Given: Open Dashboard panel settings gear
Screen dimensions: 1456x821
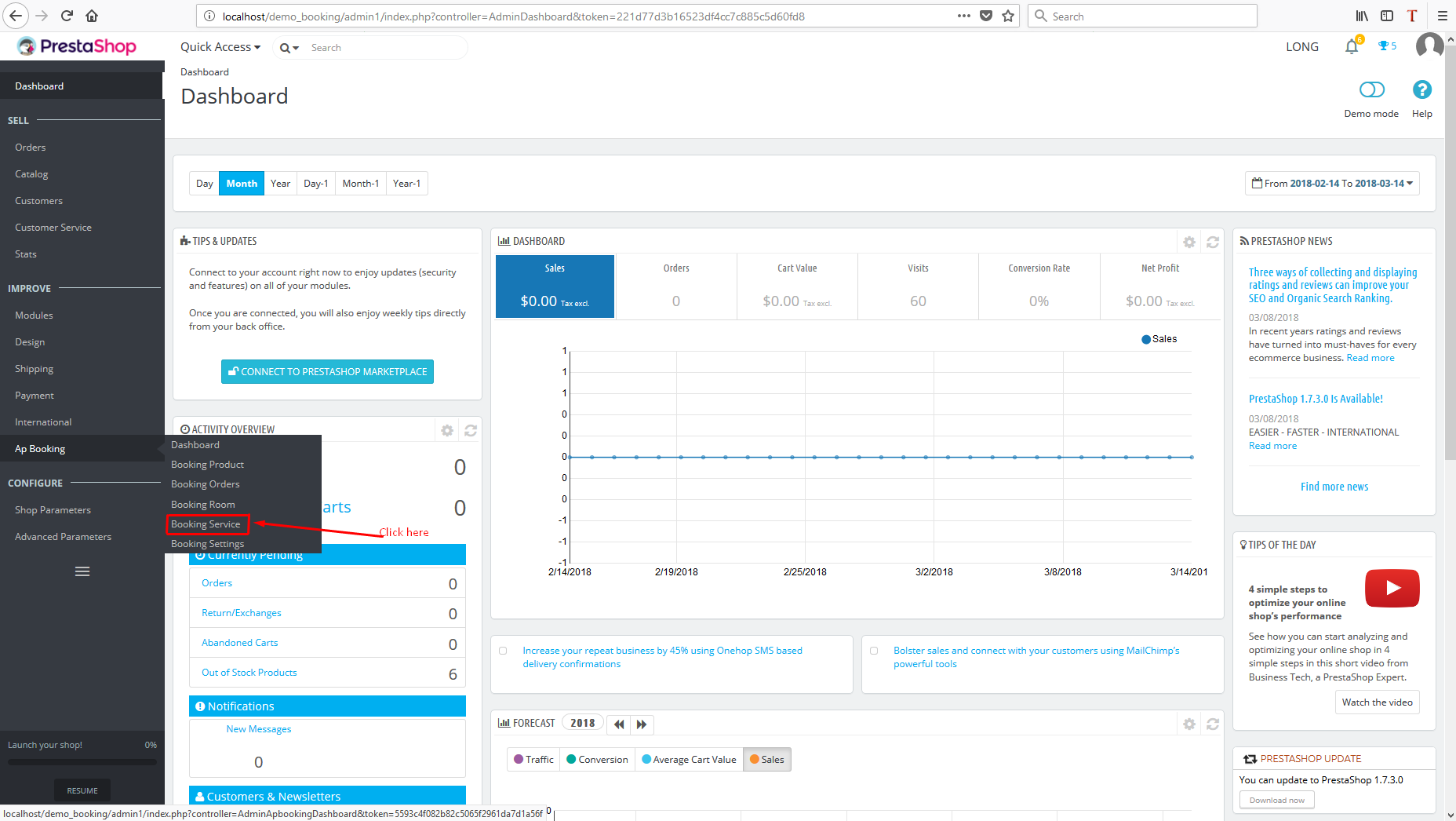Looking at the screenshot, I should [x=1189, y=242].
